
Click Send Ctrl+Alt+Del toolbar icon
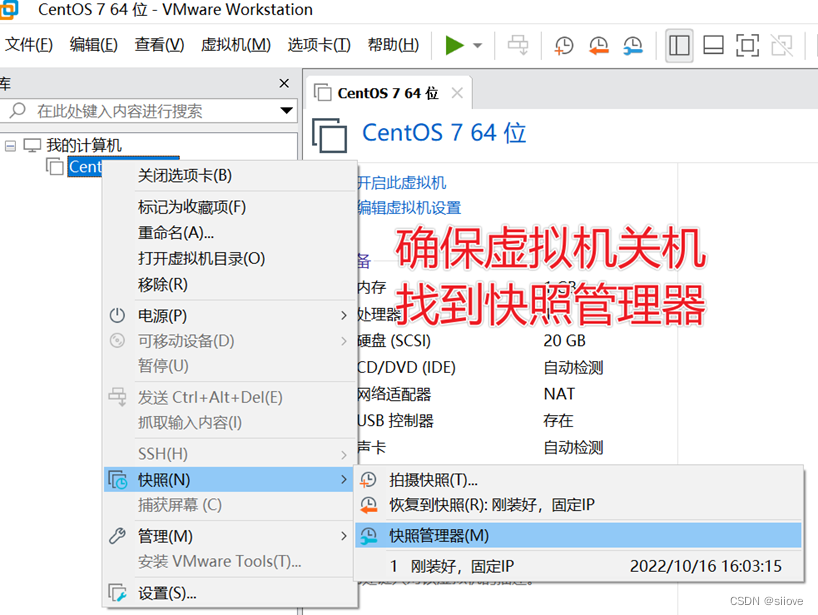tap(518, 45)
